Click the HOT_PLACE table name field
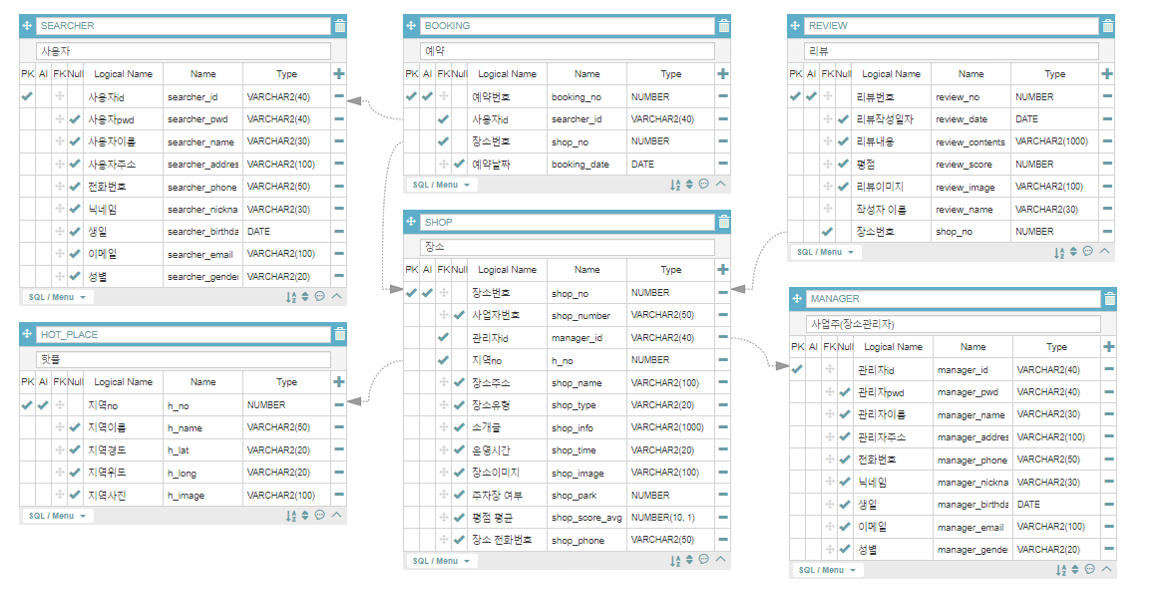Image resolution: width=1168 pixels, height=608 pixels. coord(183,335)
